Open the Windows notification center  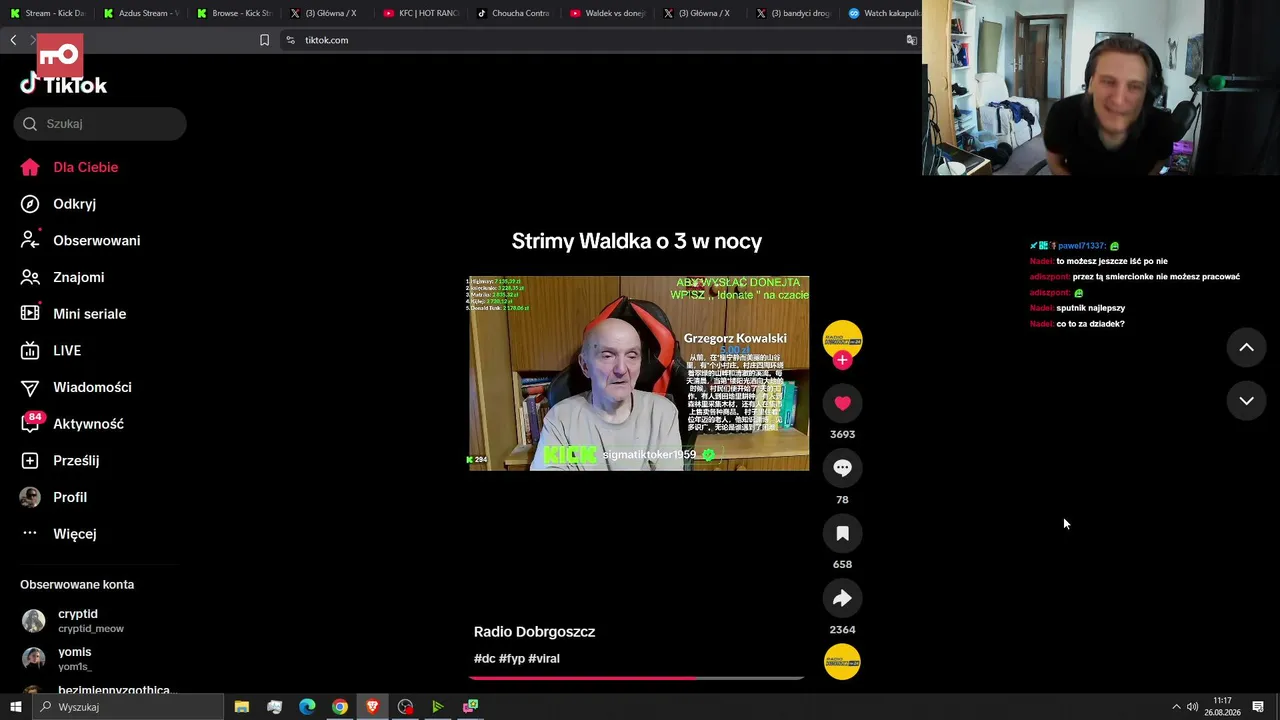(1258, 707)
